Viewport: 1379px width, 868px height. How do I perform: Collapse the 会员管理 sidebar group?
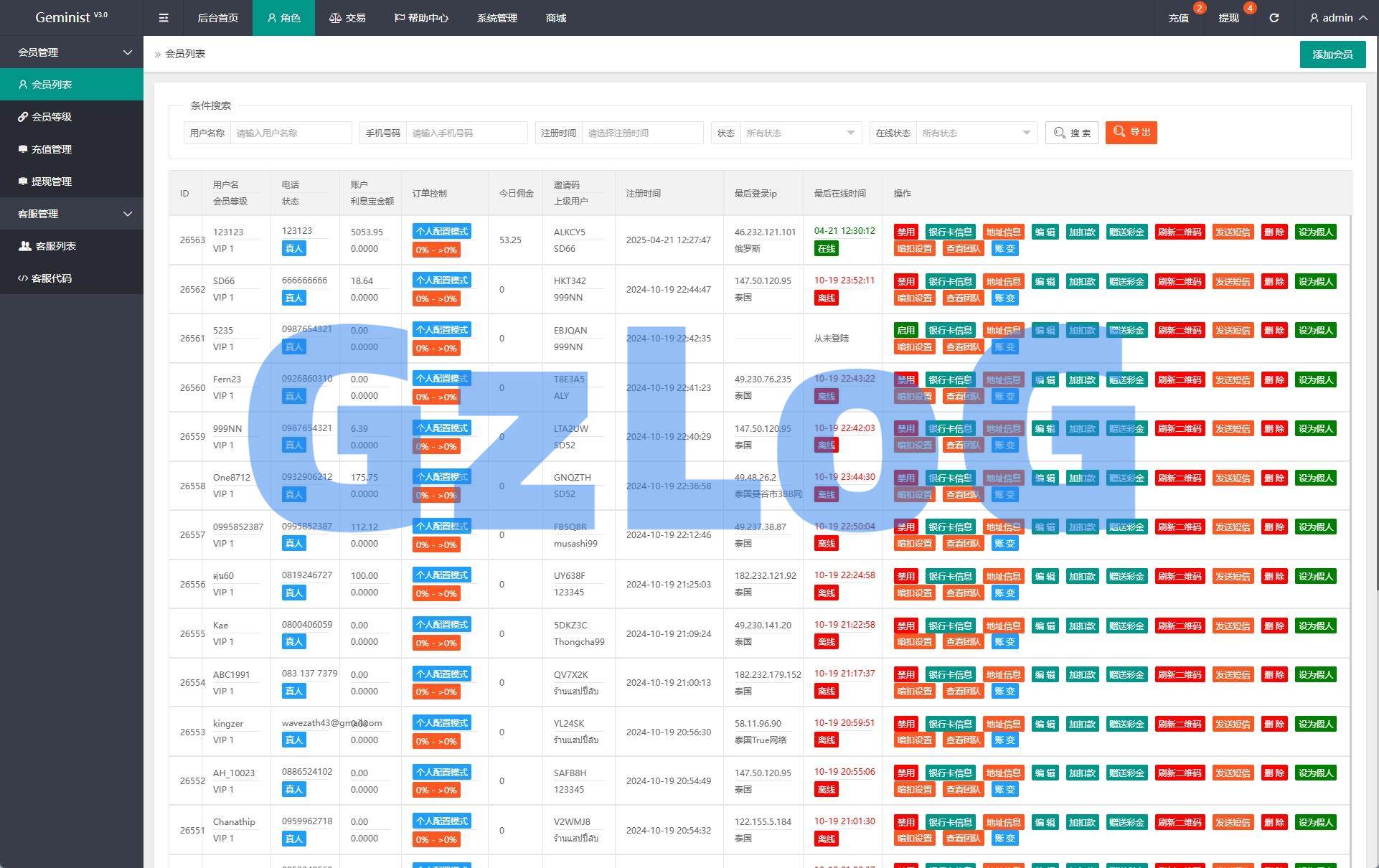[x=72, y=52]
